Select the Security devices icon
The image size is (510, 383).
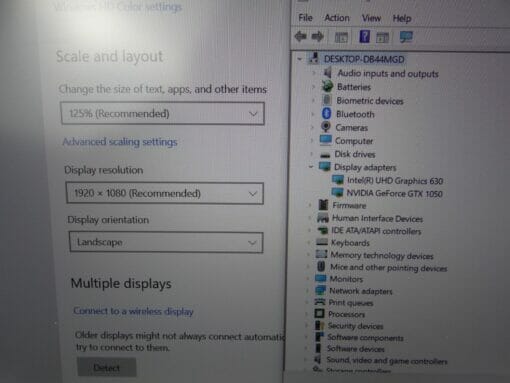[x=319, y=325]
